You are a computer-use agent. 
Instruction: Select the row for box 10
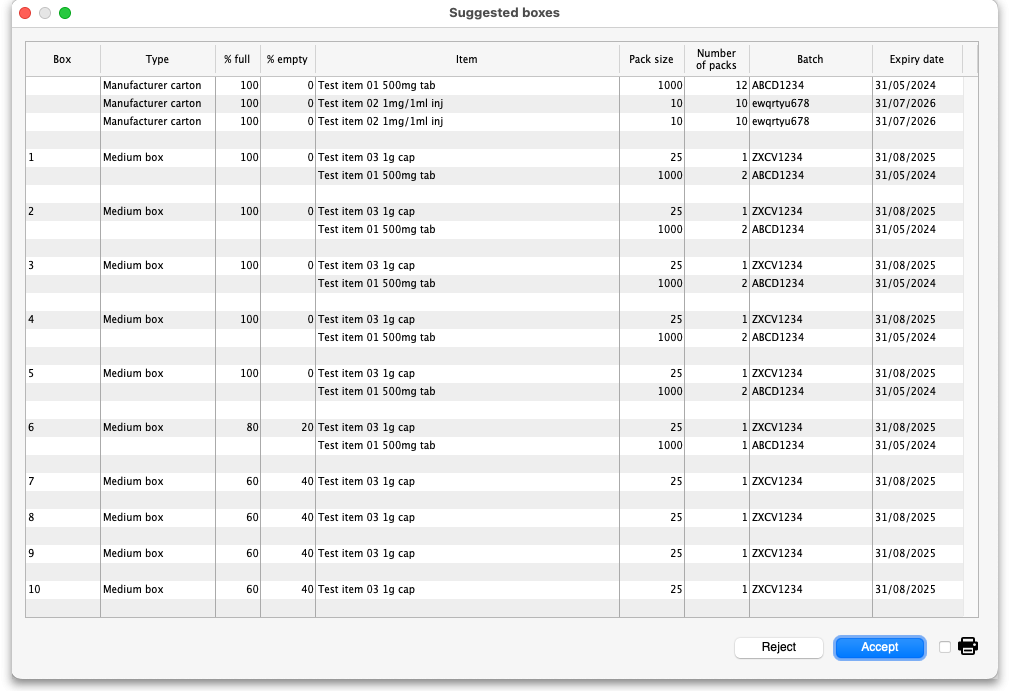click(x=466, y=590)
